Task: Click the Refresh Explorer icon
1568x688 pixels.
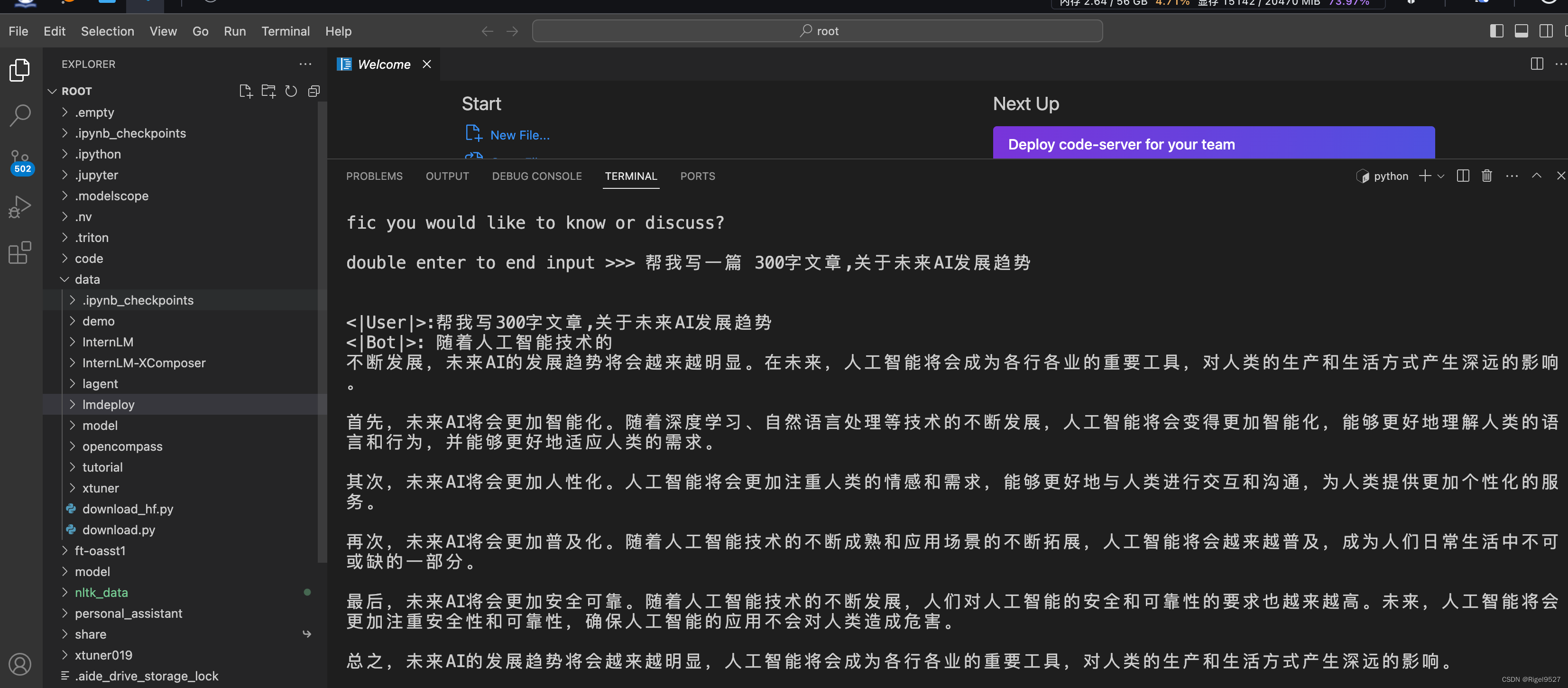Action: pyautogui.click(x=291, y=91)
